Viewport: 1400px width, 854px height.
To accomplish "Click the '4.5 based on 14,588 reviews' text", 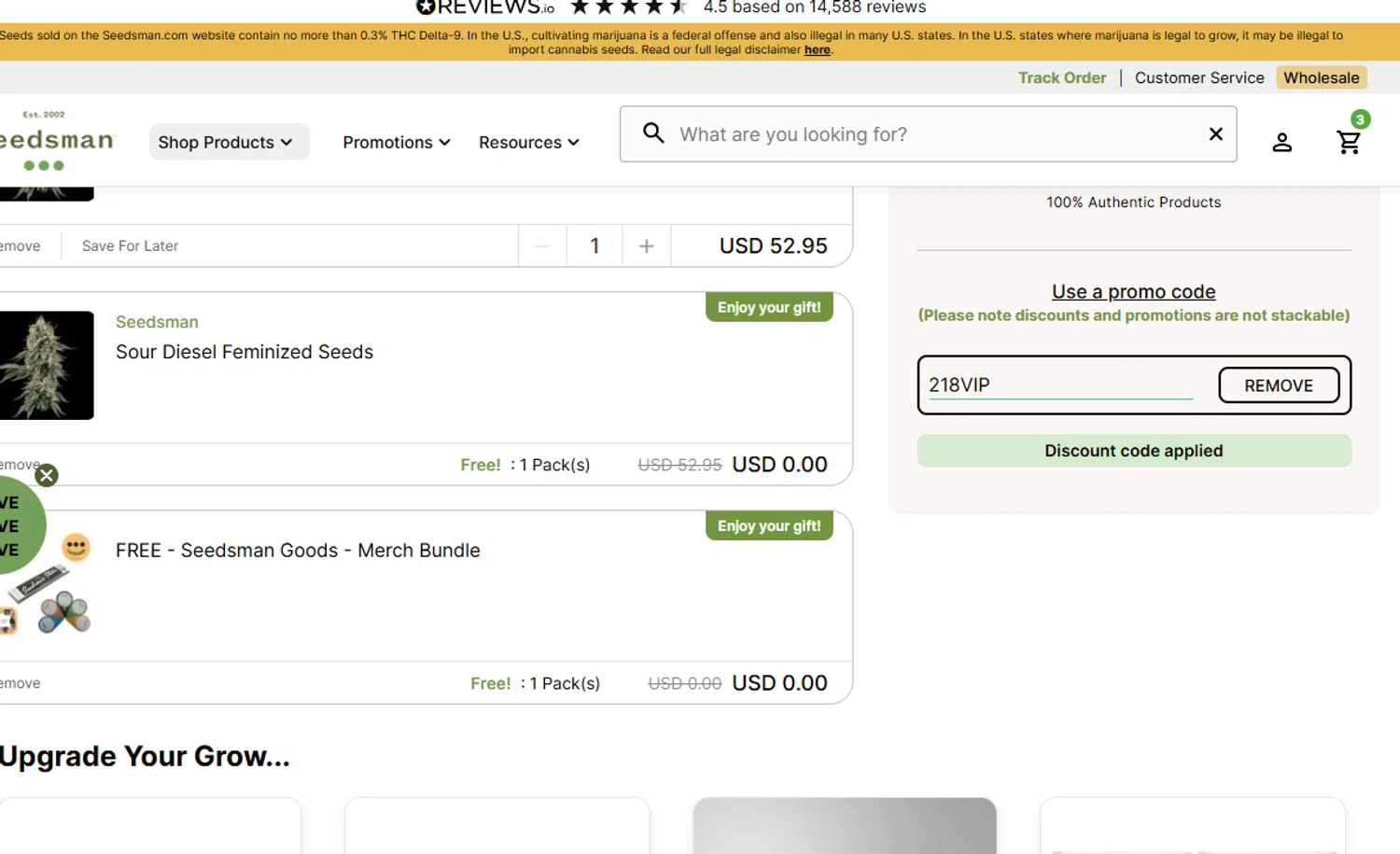I will pos(815,7).
